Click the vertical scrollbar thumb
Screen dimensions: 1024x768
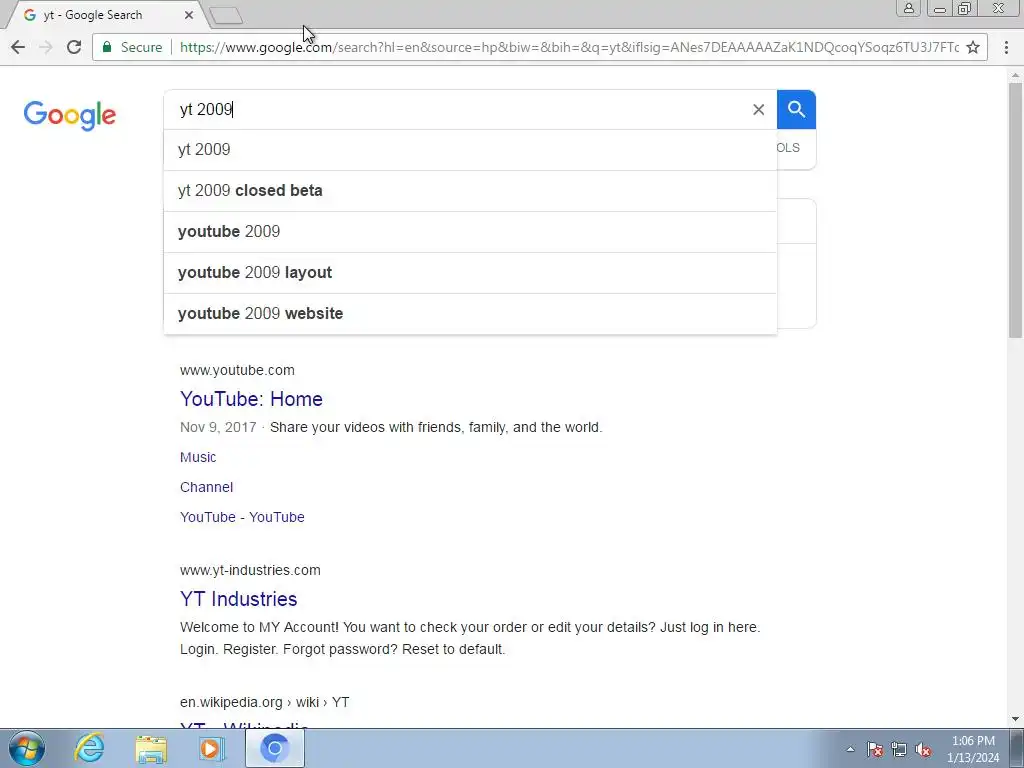1015,210
